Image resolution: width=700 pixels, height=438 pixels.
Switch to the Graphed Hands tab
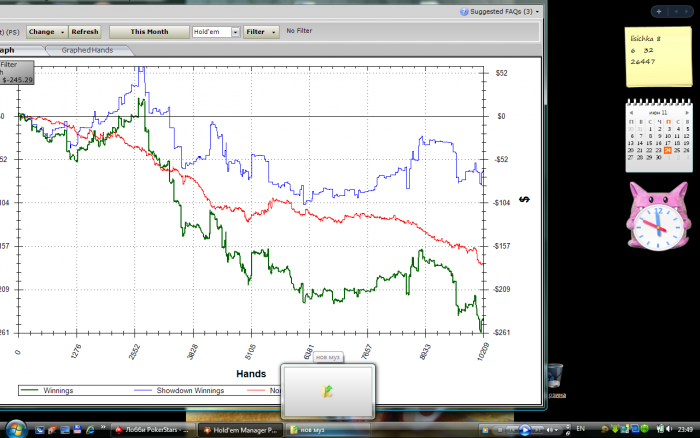click(x=88, y=50)
